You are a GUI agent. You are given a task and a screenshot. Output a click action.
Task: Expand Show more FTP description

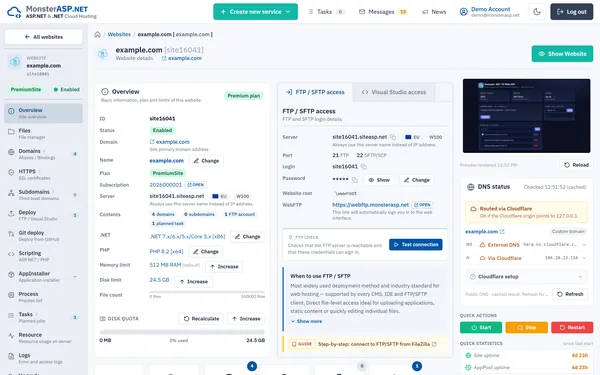coord(306,321)
